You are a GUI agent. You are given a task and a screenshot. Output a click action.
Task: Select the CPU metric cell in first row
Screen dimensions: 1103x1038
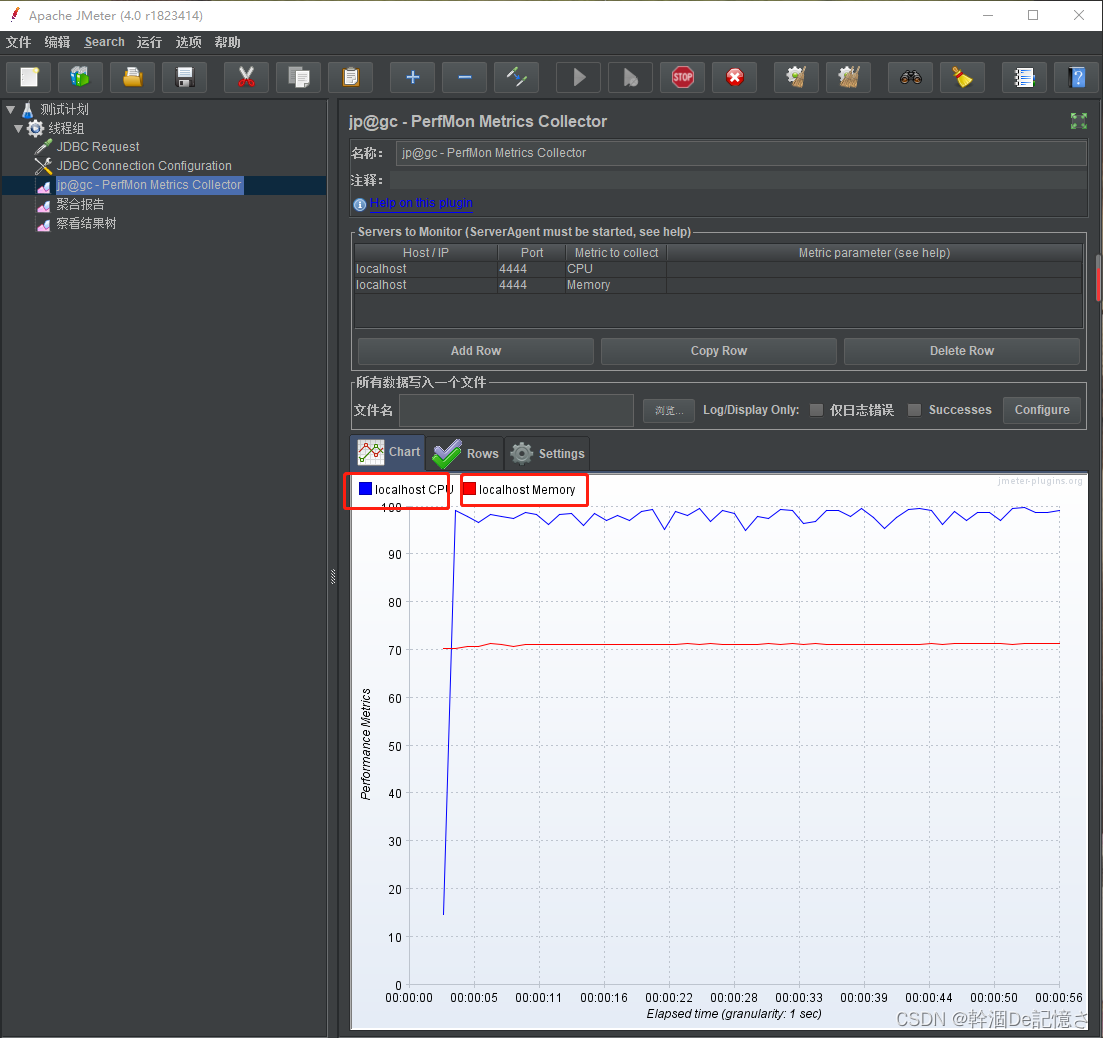[616, 269]
